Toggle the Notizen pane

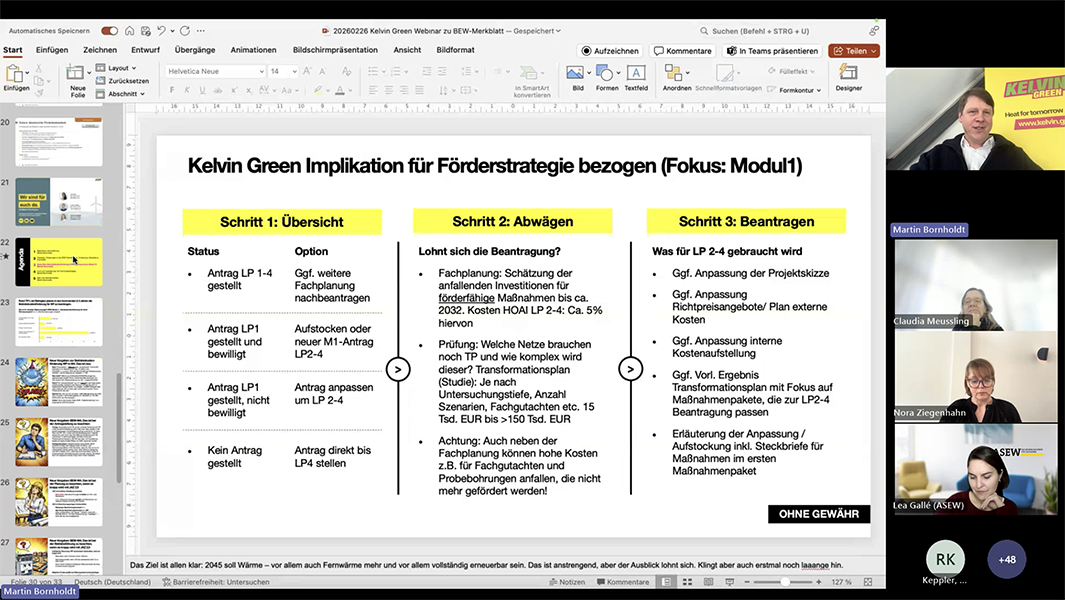click(x=567, y=582)
